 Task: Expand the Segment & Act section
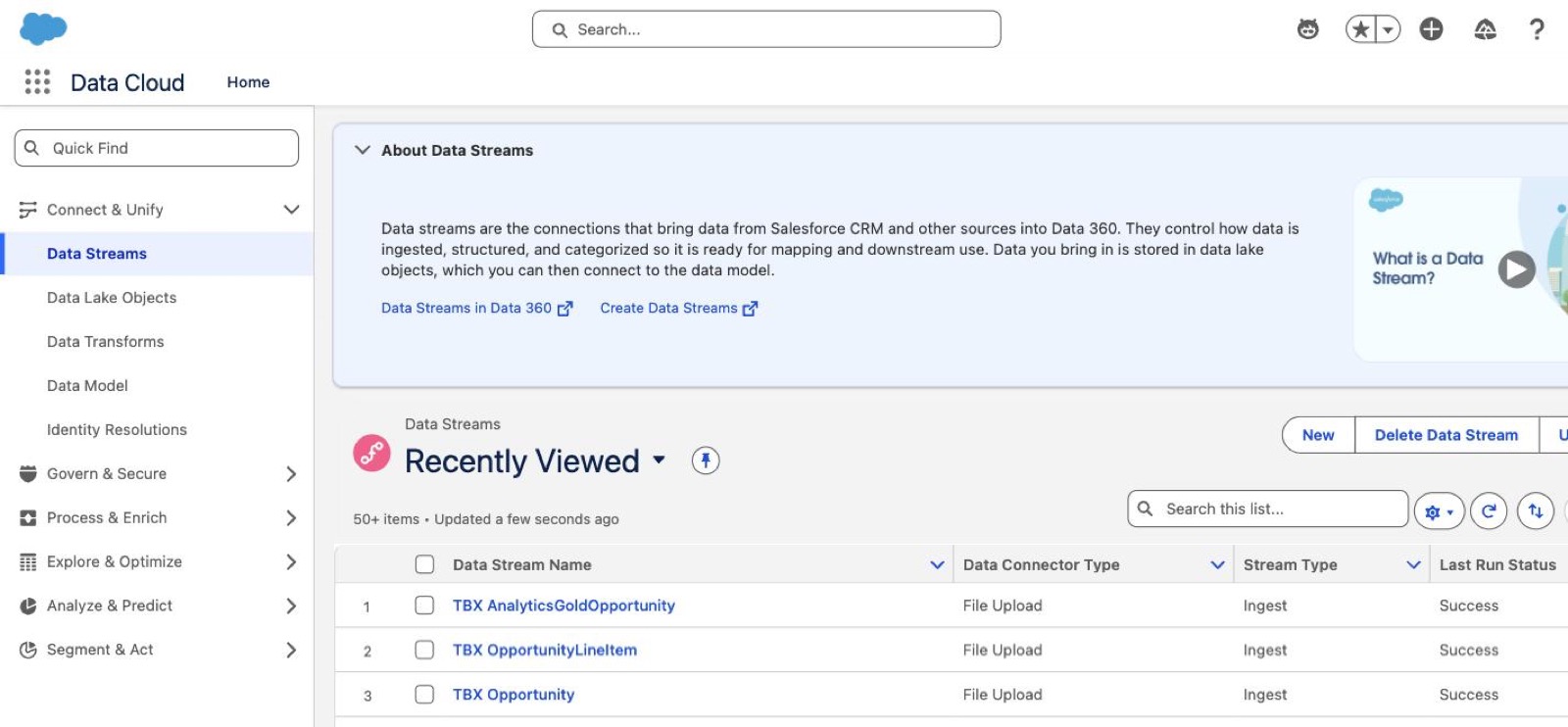coord(291,650)
